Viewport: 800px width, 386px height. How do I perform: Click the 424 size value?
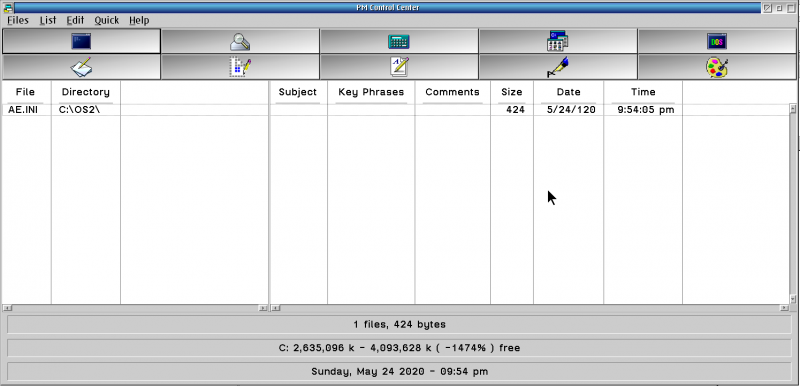click(x=515, y=110)
